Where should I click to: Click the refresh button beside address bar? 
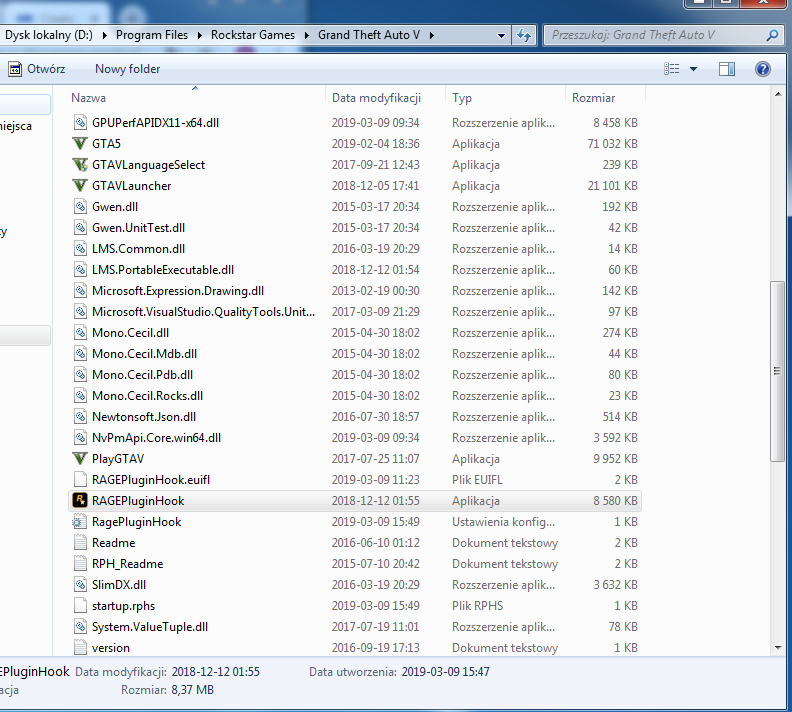524,35
